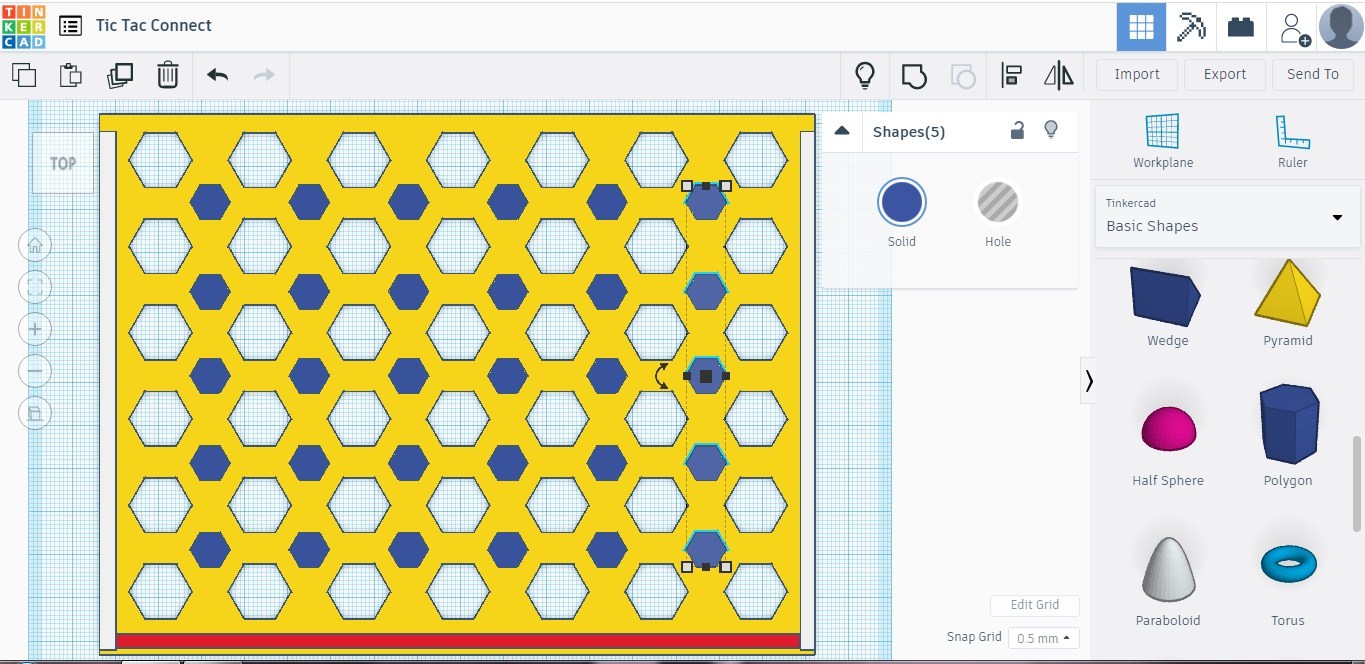
Task: Toggle the lock editing padlock icon
Action: click(x=1017, y=130)
